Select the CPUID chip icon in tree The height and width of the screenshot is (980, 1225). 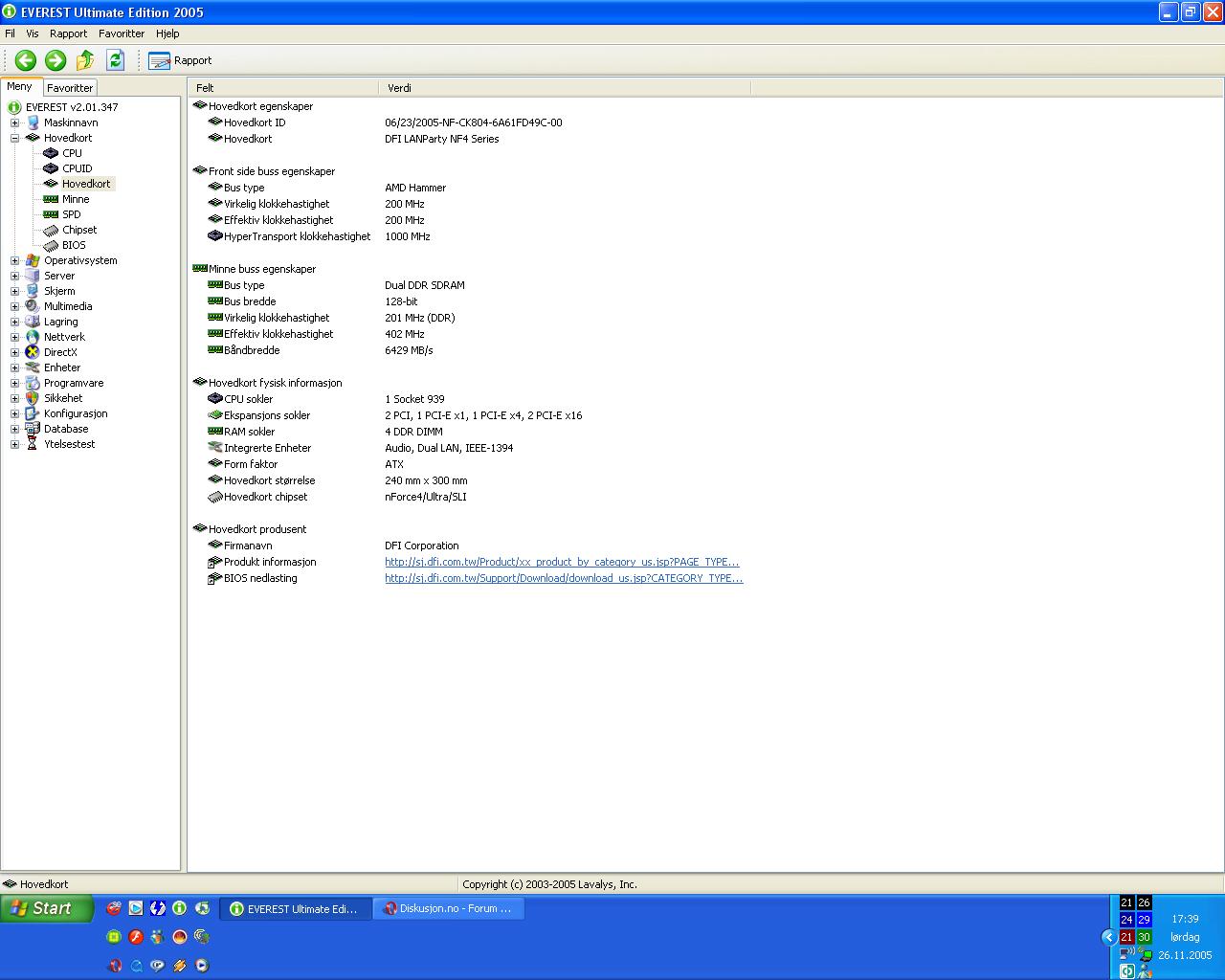coord(51,168)
